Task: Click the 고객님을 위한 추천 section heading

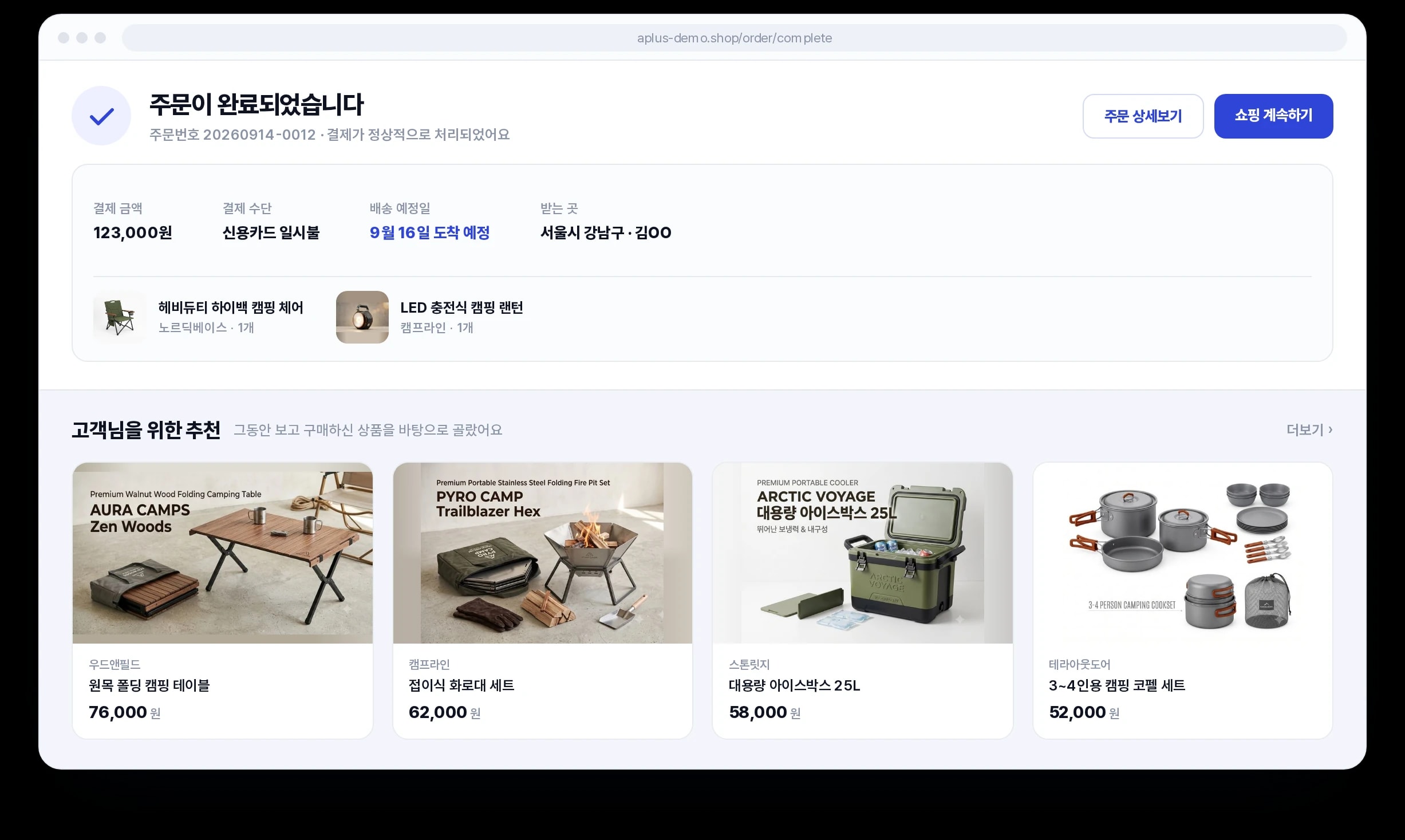Action: pos(146,429)
